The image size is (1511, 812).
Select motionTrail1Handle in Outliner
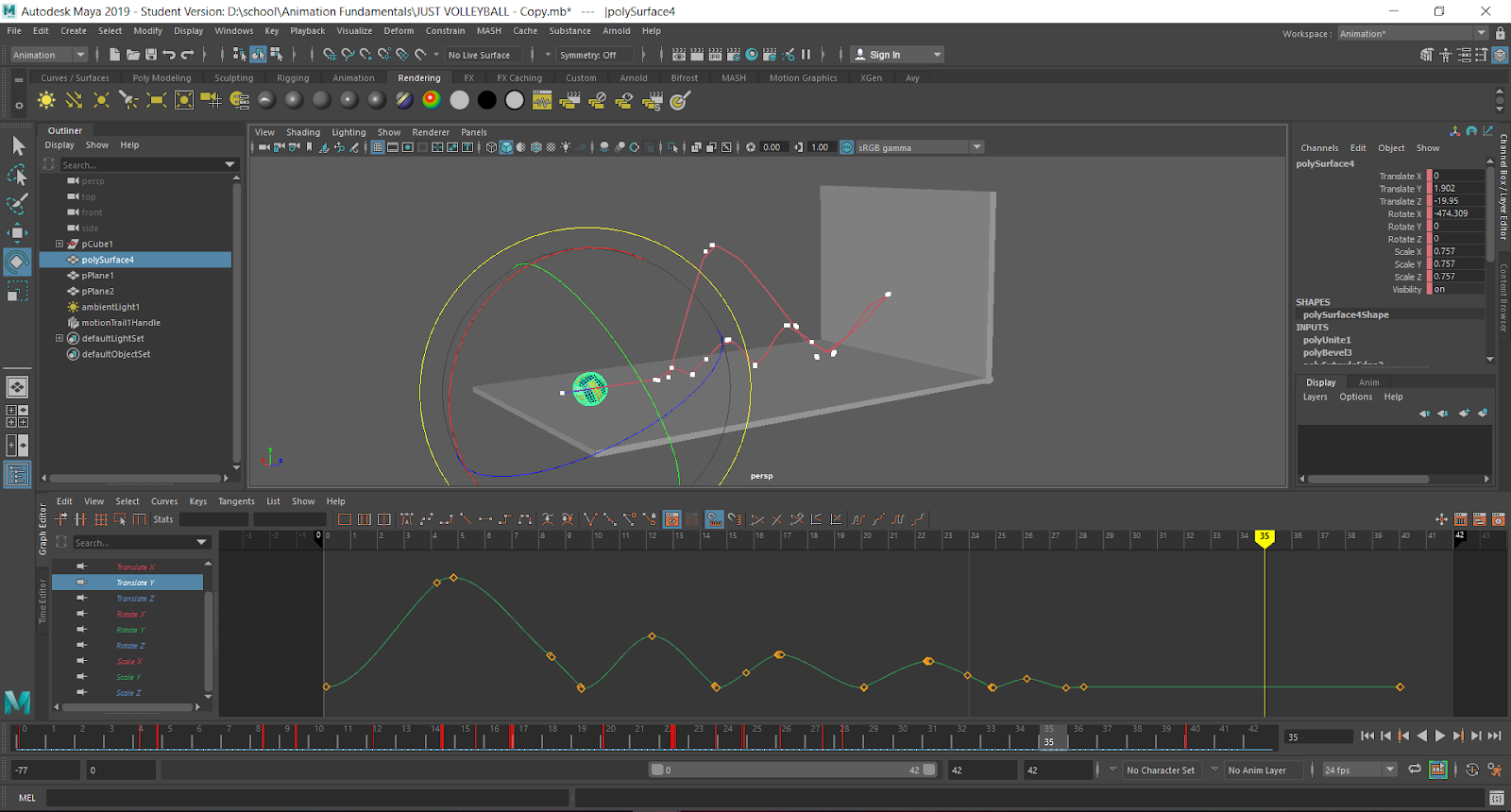pyautogui.click(x=121, y=323)
